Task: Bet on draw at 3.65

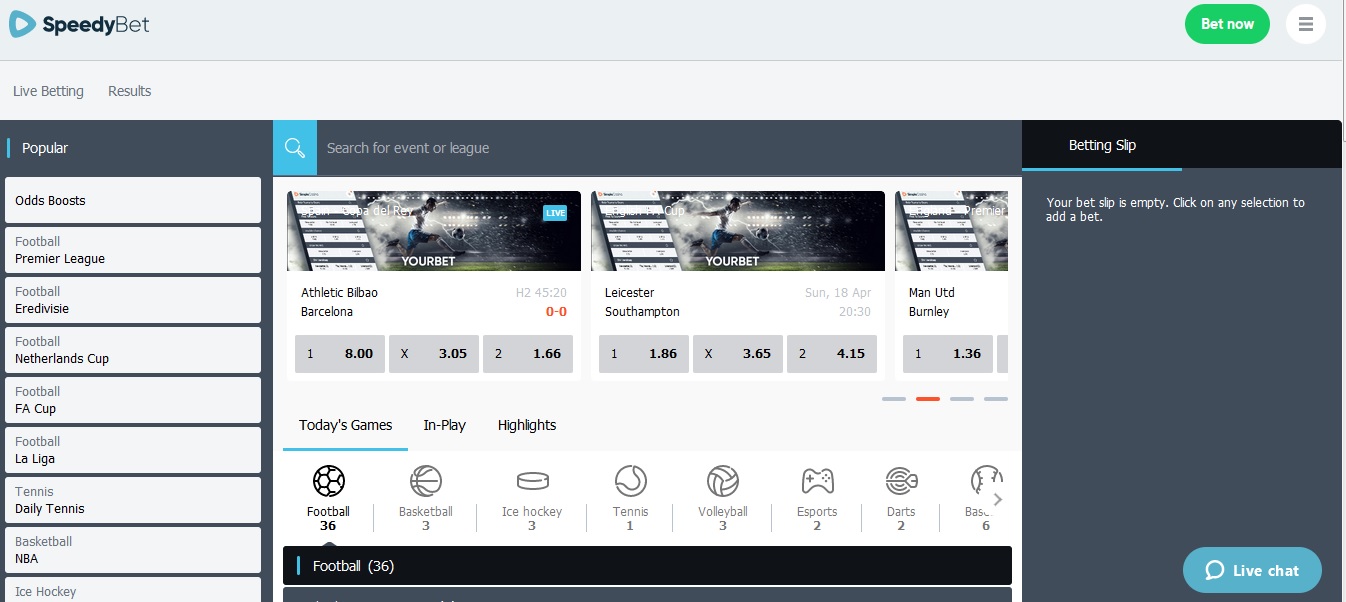Action: [738, 354]
